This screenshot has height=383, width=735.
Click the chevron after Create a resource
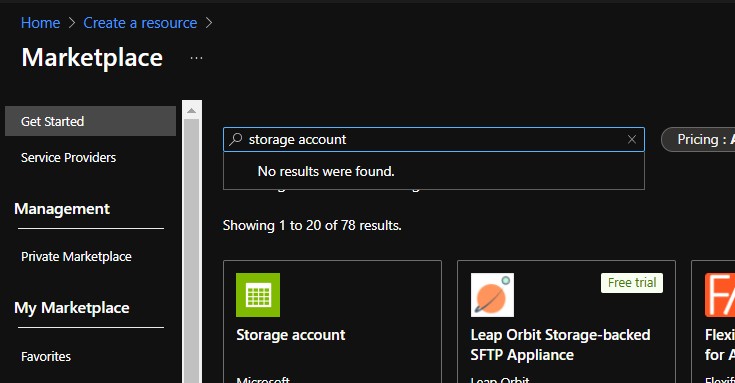[x=209, y=23]
